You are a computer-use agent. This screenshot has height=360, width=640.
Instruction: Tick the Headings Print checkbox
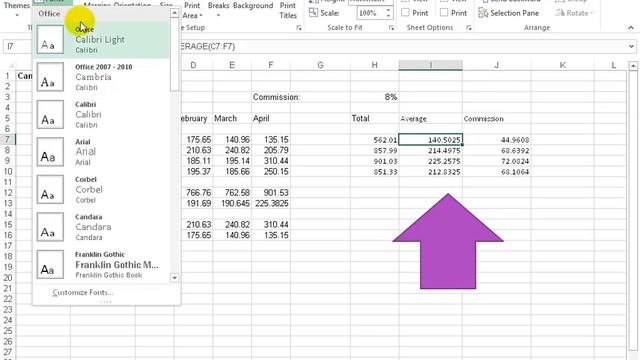(444, 13)
